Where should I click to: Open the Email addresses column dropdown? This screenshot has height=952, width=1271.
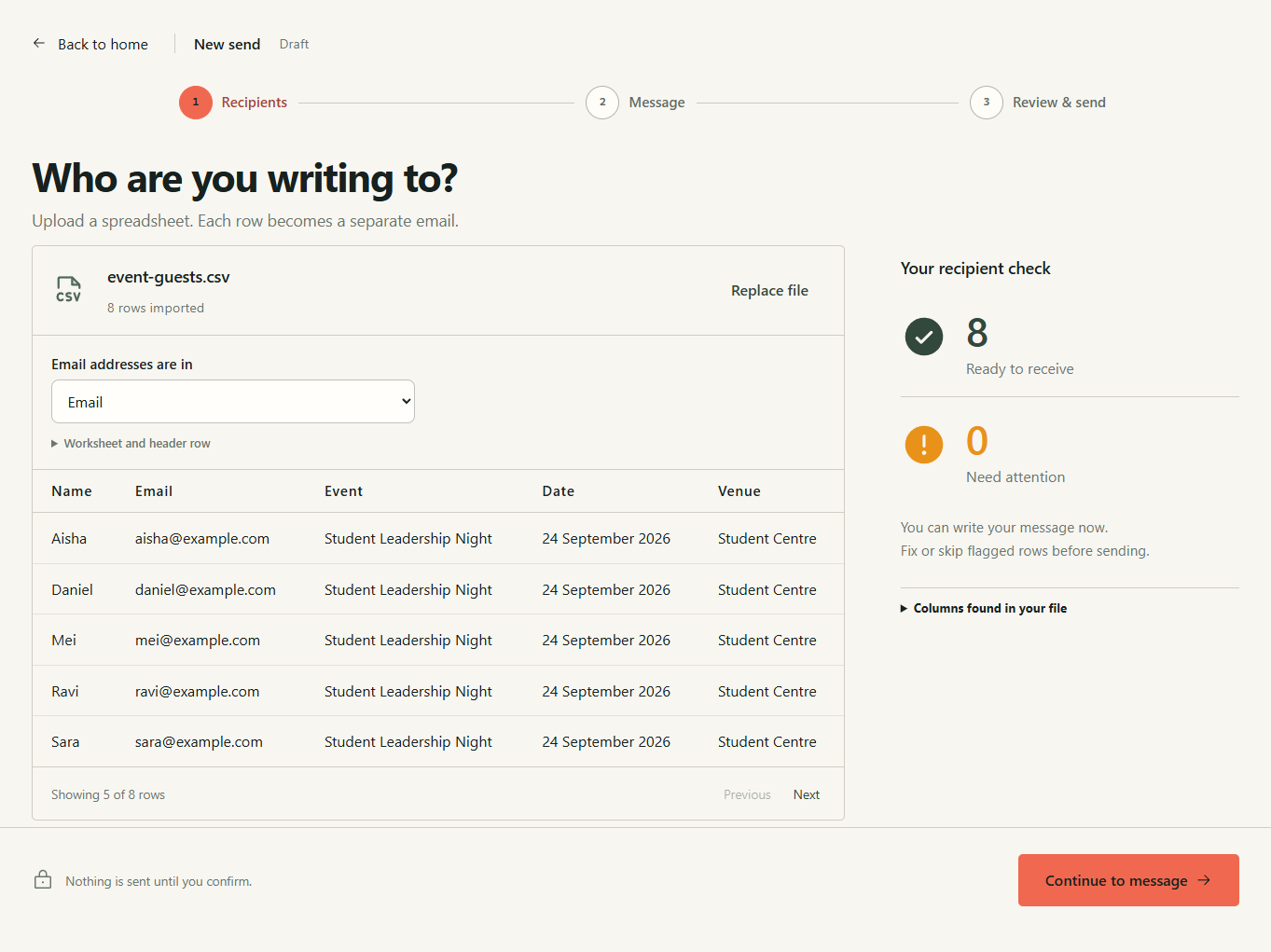pos(233,402)
